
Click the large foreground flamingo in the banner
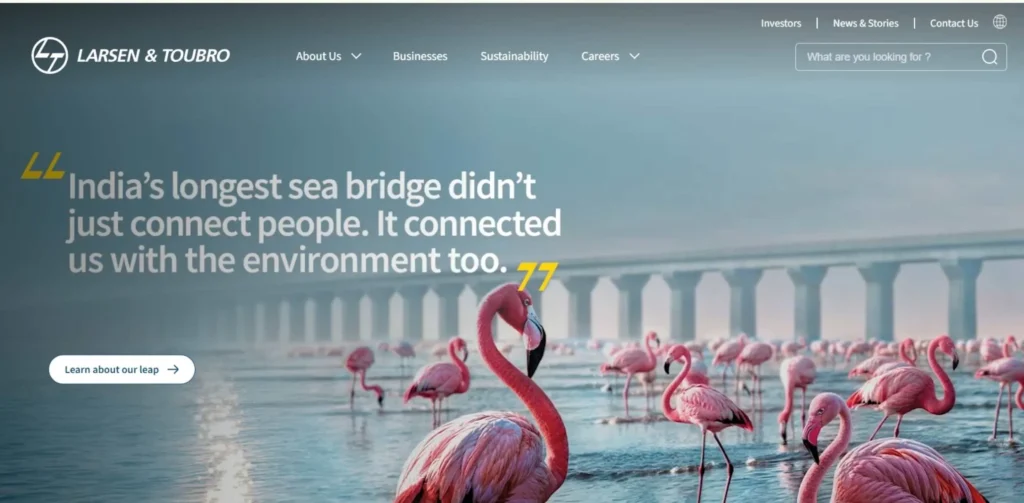(496, 398)
